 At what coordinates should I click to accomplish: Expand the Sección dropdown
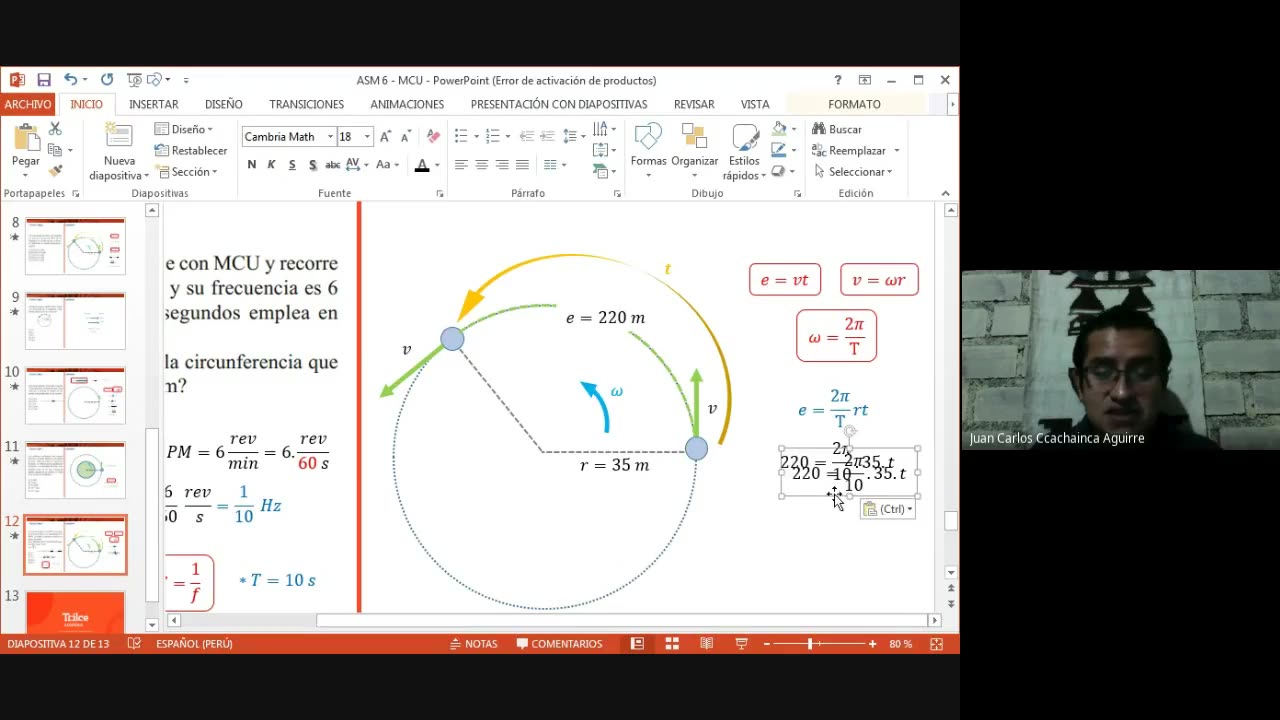[186, 171]
